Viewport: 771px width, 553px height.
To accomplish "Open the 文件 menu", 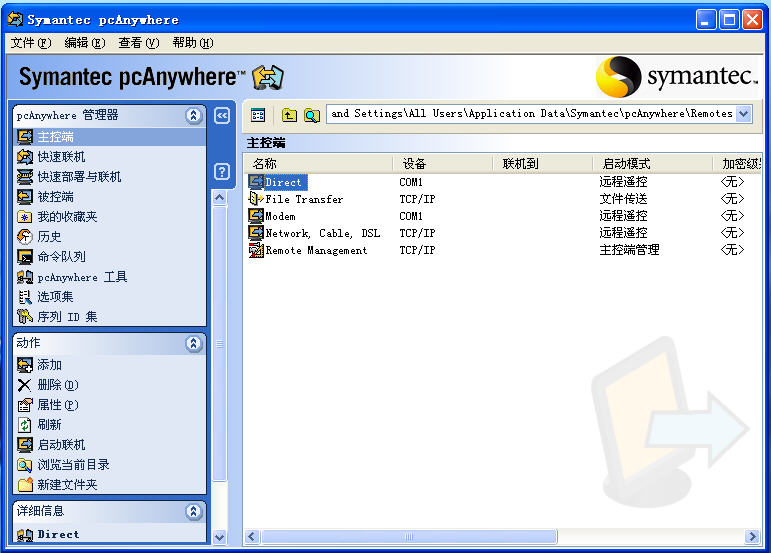I will pyautogui.click(x=30, y=43).
